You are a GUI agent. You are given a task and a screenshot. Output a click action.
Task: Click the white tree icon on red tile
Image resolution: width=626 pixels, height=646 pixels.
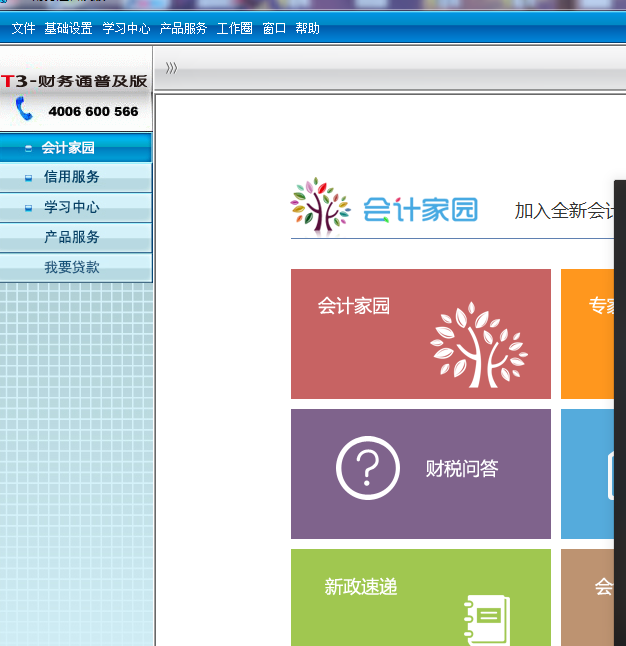pyautogui.click(x=479, y=345)
